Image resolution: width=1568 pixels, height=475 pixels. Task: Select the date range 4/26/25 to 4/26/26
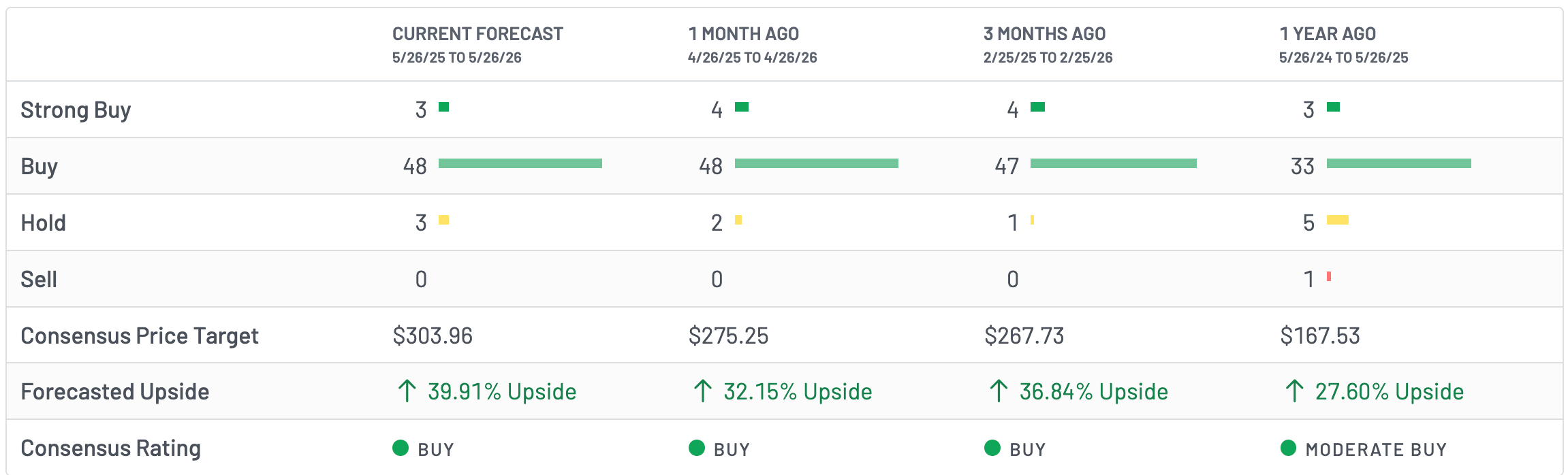coord(752,57)
